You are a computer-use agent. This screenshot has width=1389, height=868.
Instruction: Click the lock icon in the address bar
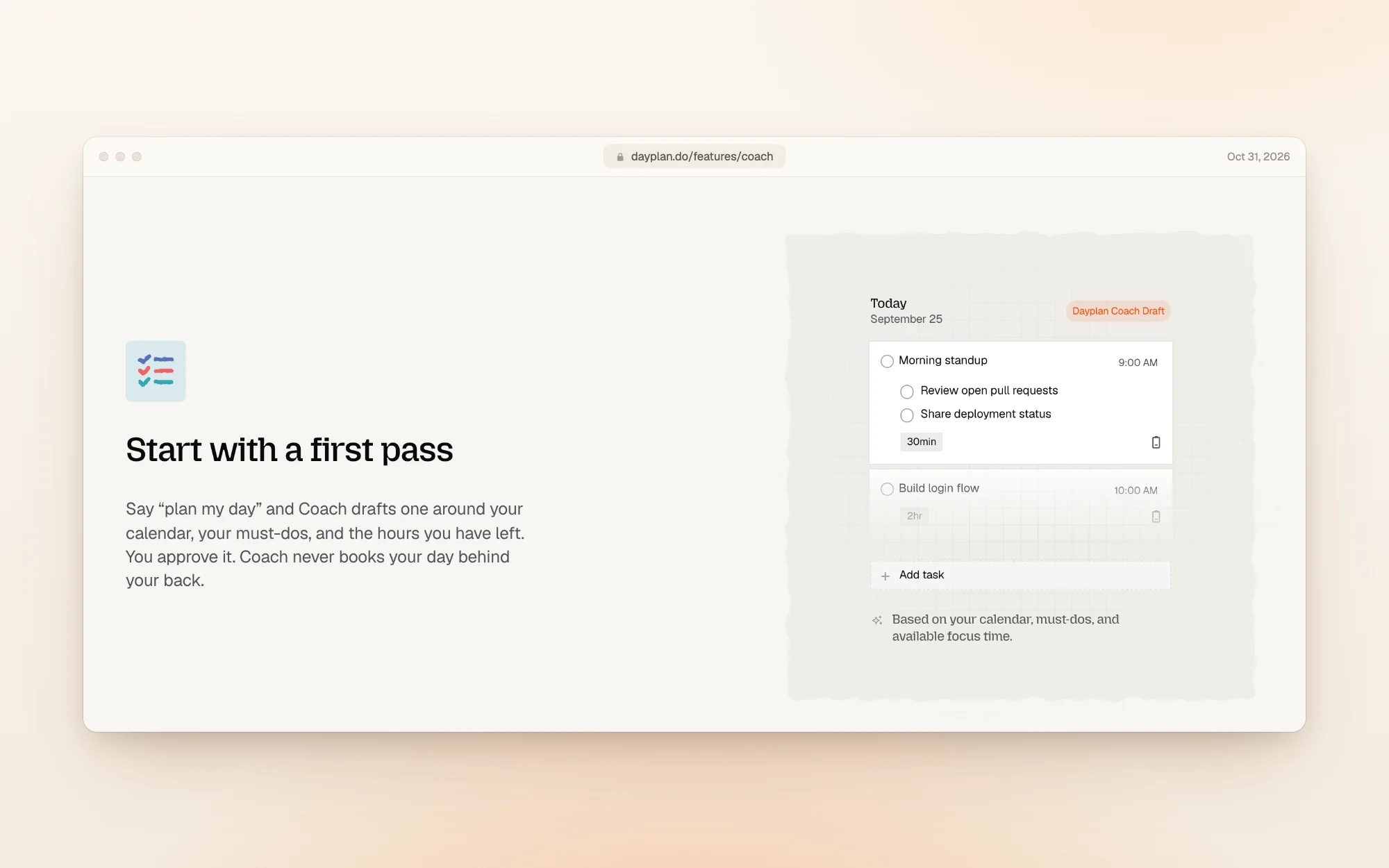pos(620,157)
